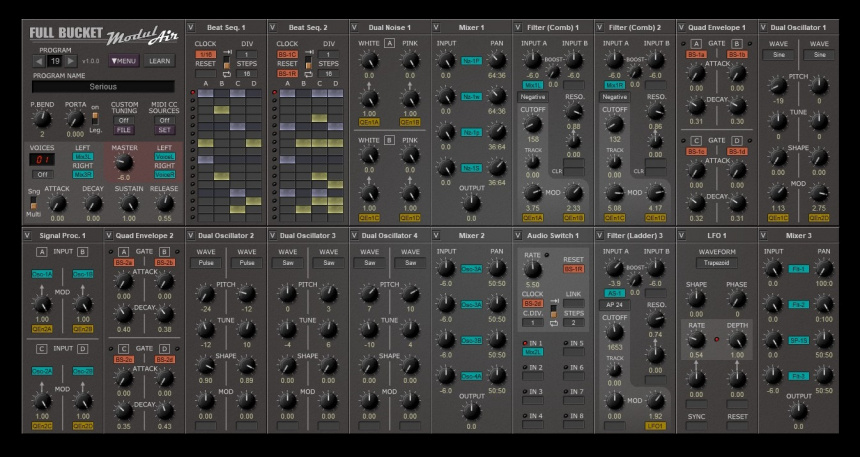The height and width of the screenshot is (457, 860).
Task: Click the red Voices number display
Action: tap(42, 160)
